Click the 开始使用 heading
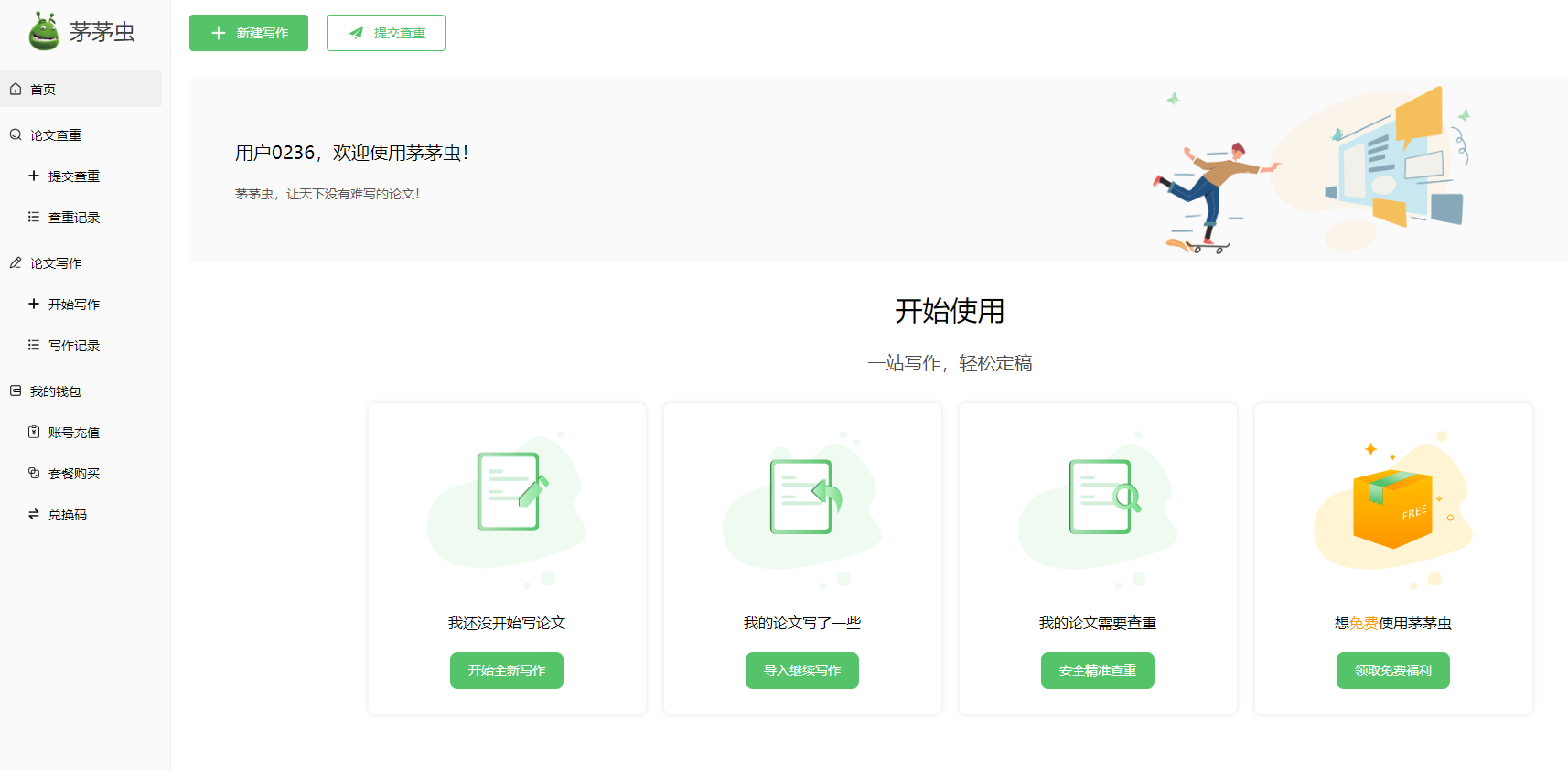1568x770 pixels. click(950, 311)
